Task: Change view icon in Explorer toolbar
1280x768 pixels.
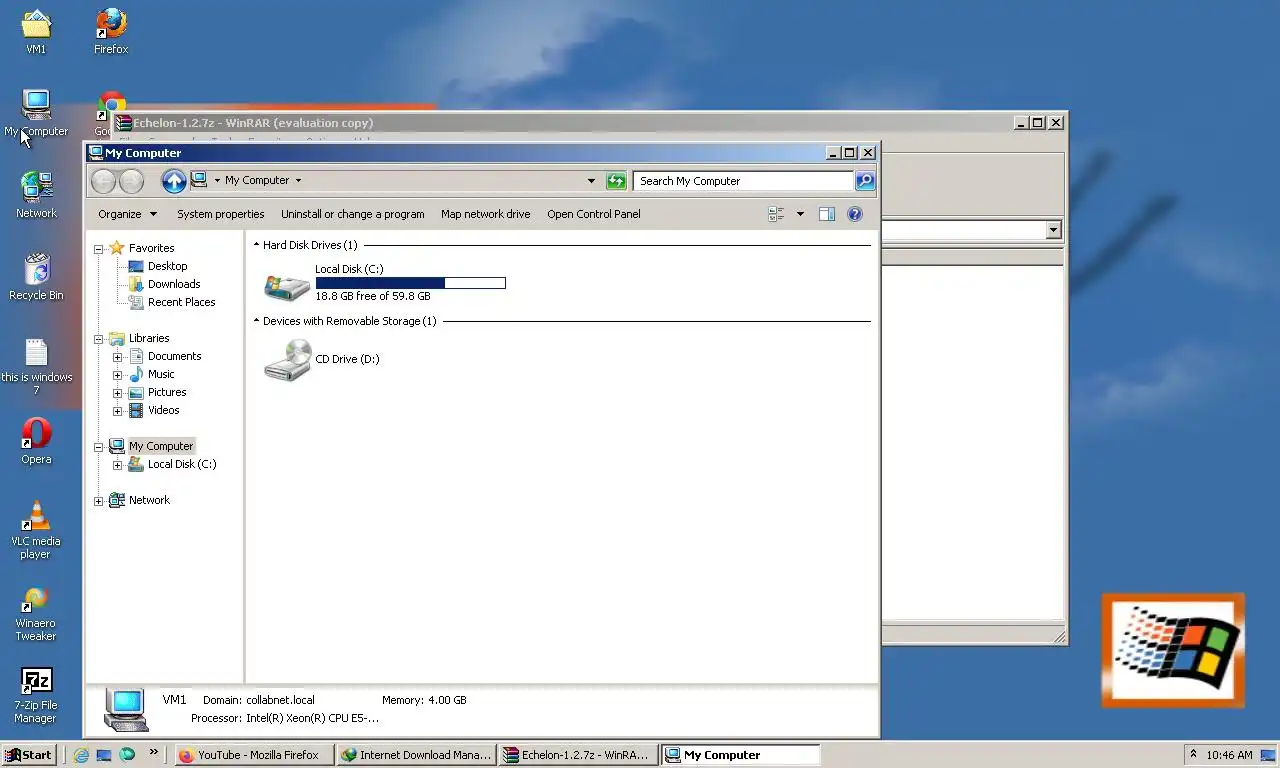Action: click(x=776, y=214)
